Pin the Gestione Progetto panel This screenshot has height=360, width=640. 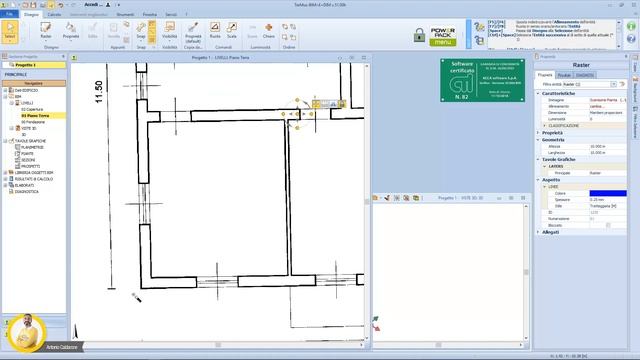pos(63,56)
